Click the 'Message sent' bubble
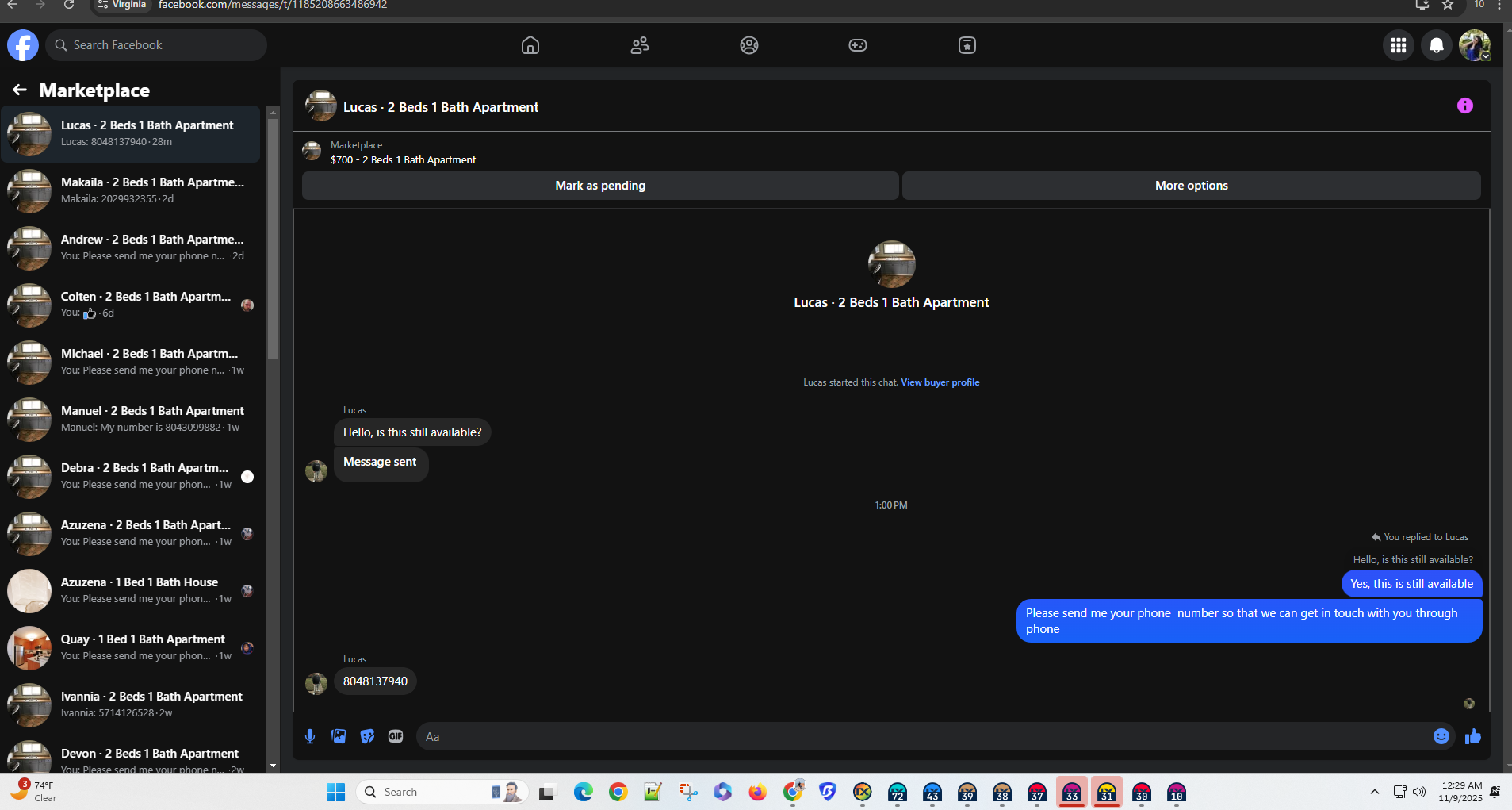Viewport: 1512px width, 810px height. tap(381, 465)
